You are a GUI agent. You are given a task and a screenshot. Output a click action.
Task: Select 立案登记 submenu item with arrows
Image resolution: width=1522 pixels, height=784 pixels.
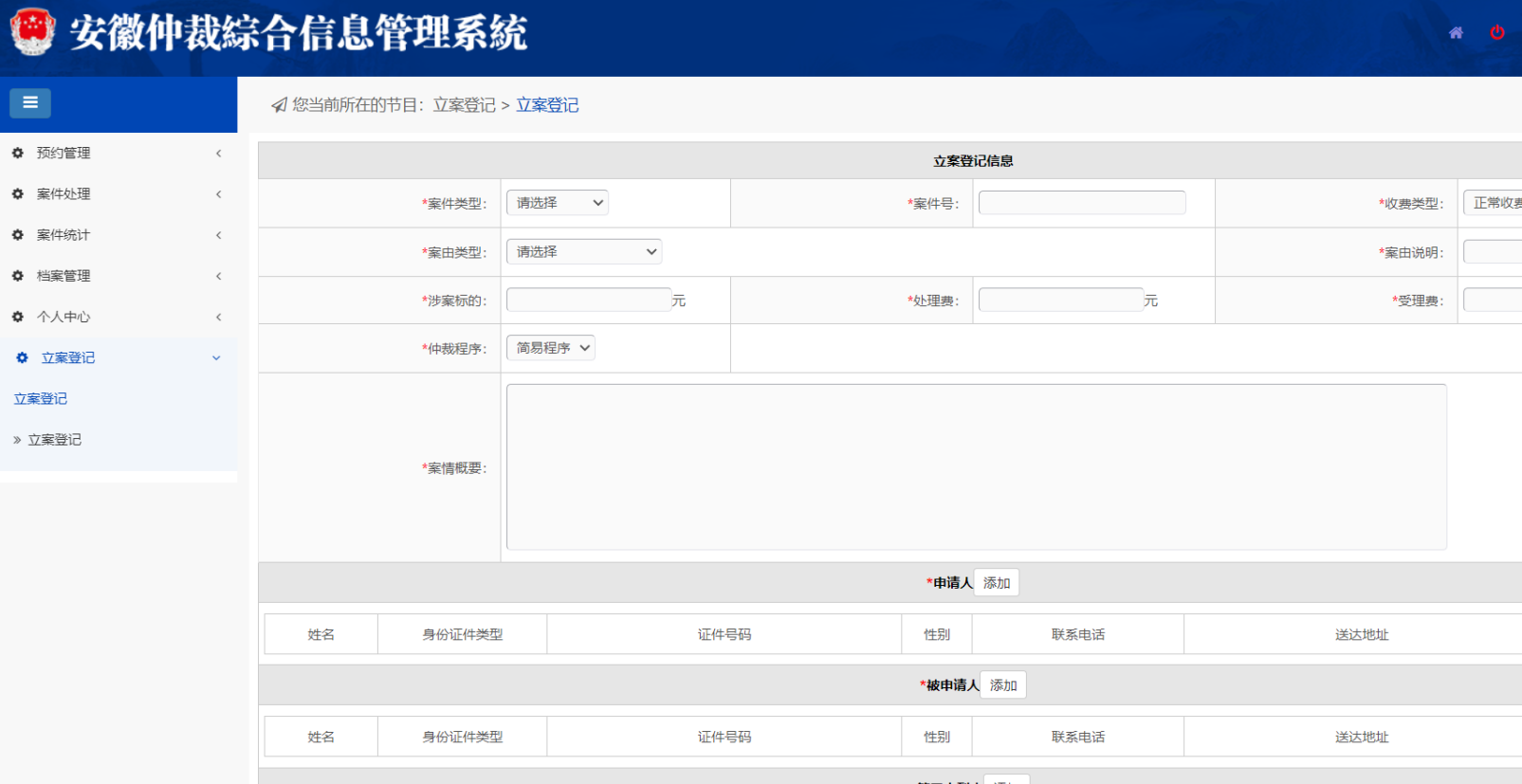[x=54, y=440]
